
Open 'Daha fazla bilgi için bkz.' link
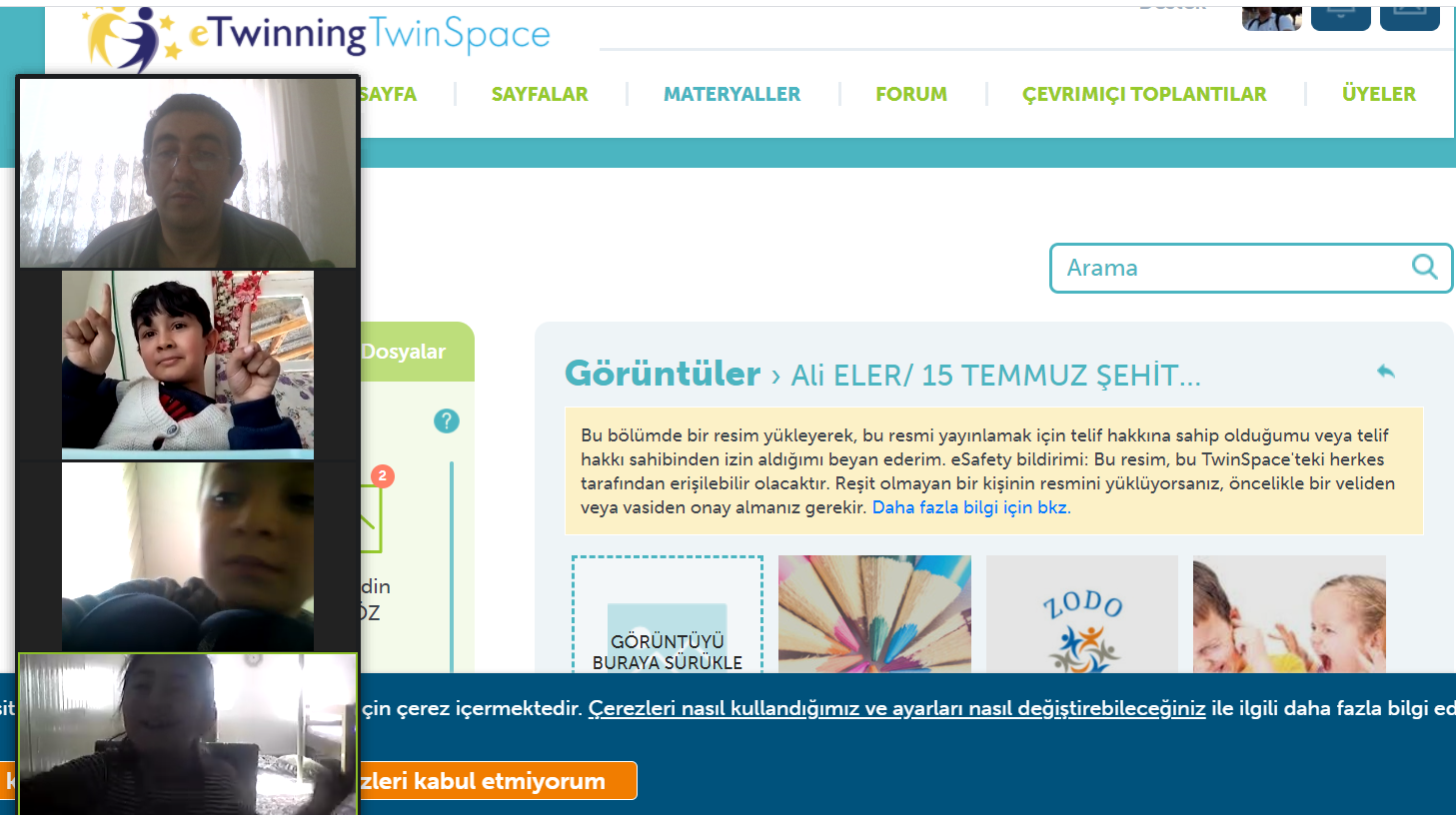[x=971, y=507]
